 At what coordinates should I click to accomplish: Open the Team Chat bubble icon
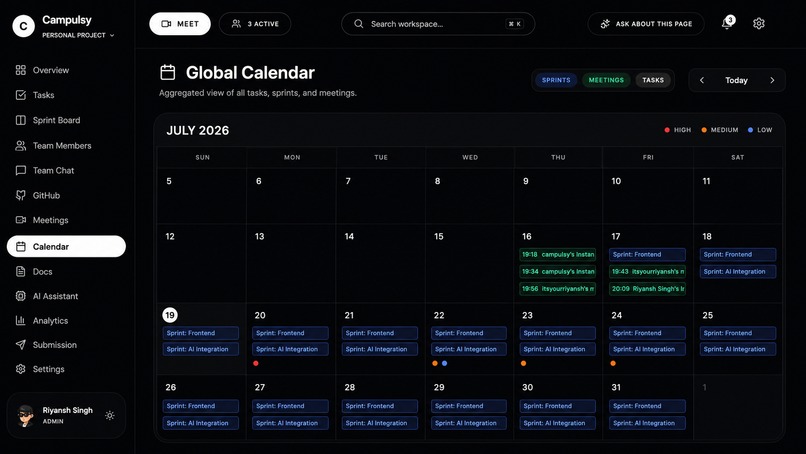21,170
